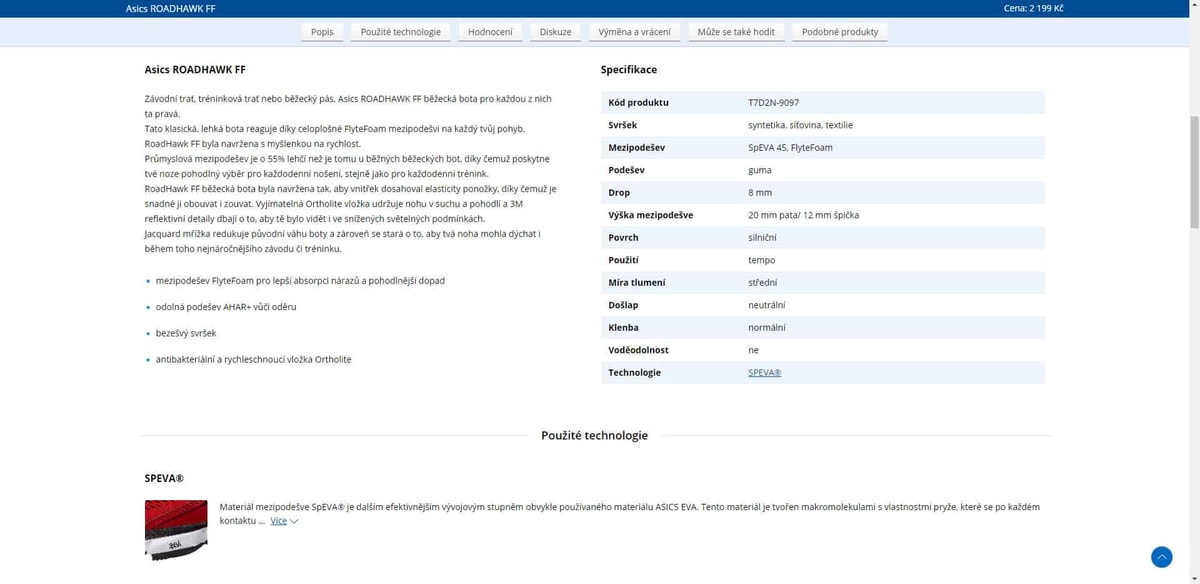The height and width of the screenshot is (584, 1200).
Task: Click the price Cena: 2 199 Kč
Action: (1033, 9)
